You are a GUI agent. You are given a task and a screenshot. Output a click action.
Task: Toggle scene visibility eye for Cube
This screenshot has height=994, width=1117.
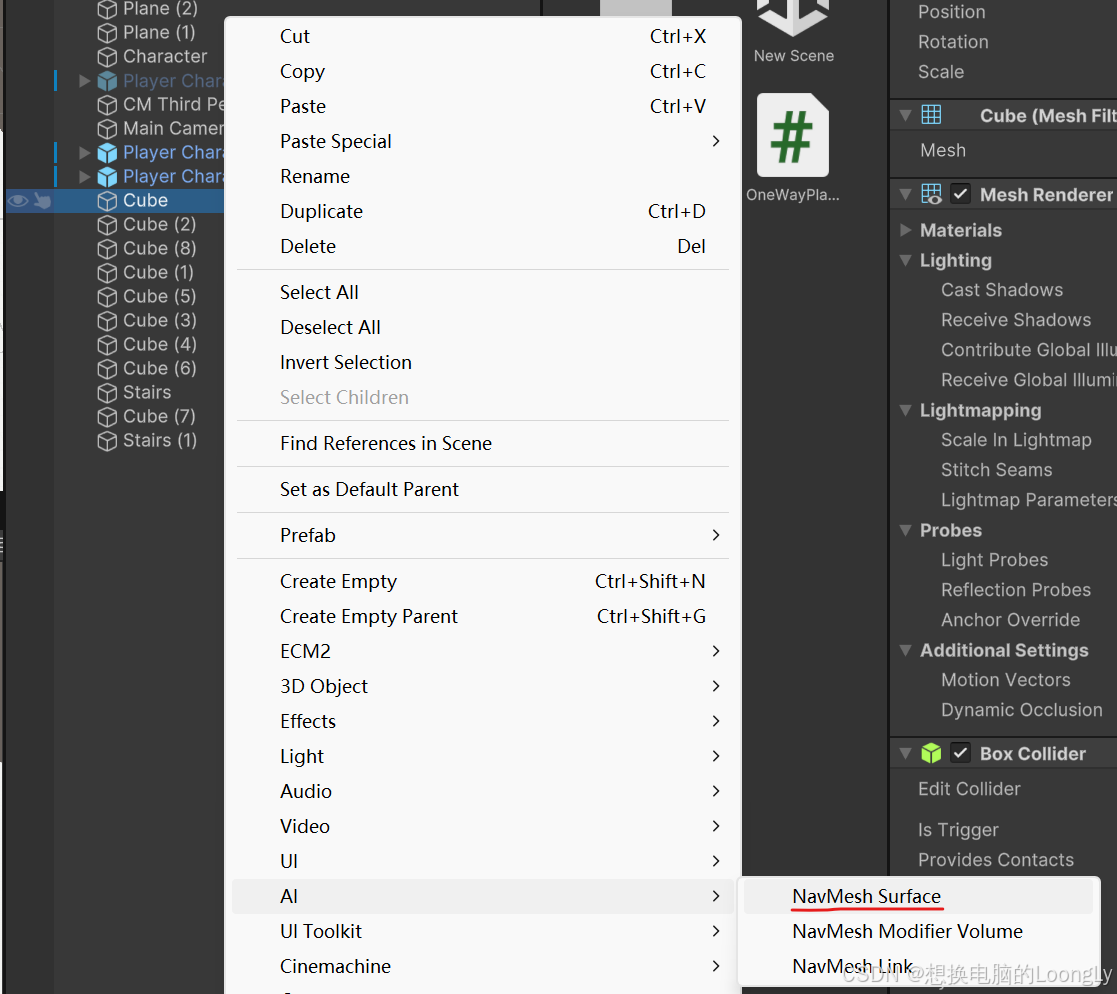[18, 201]
